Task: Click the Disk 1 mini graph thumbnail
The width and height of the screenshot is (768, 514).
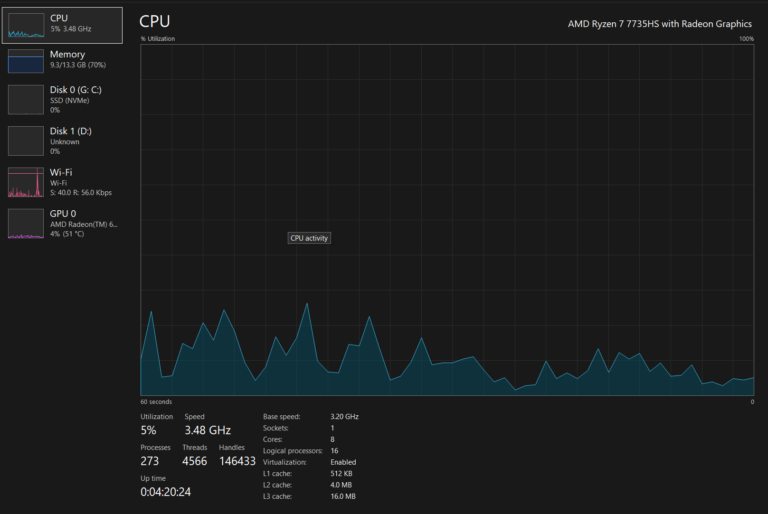Action: tap(26, 141)
